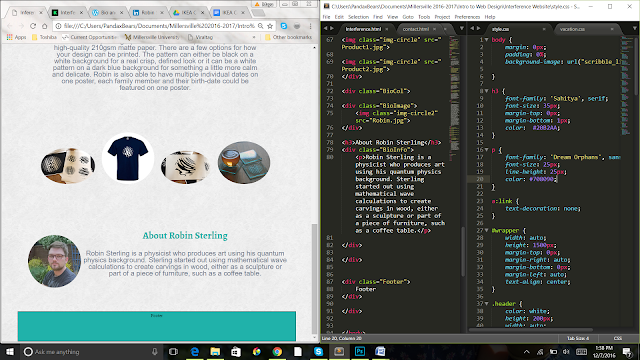The width and height of the screenshot is (640, 360).
Task: Open Task View on the taskbar
Action: point(173,351)
